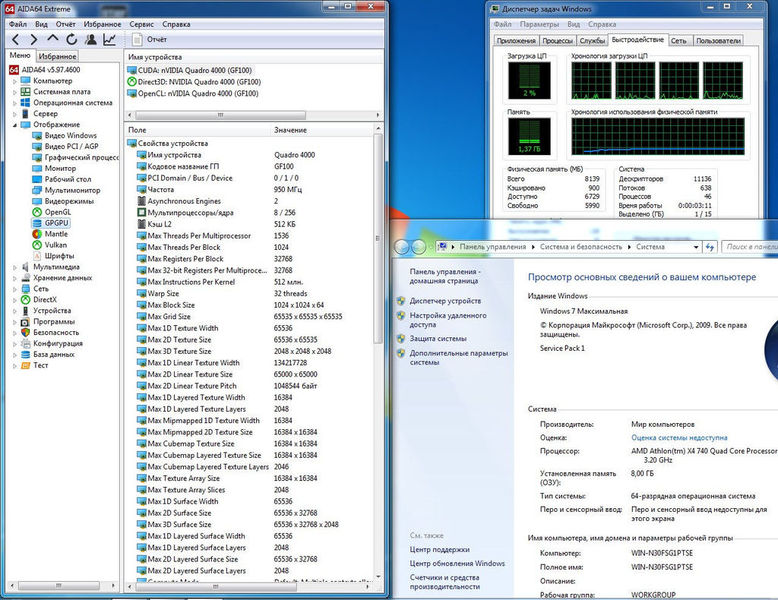Click Оценка системы недоступна link
The image size is (778, 600).
click(679, 438)
